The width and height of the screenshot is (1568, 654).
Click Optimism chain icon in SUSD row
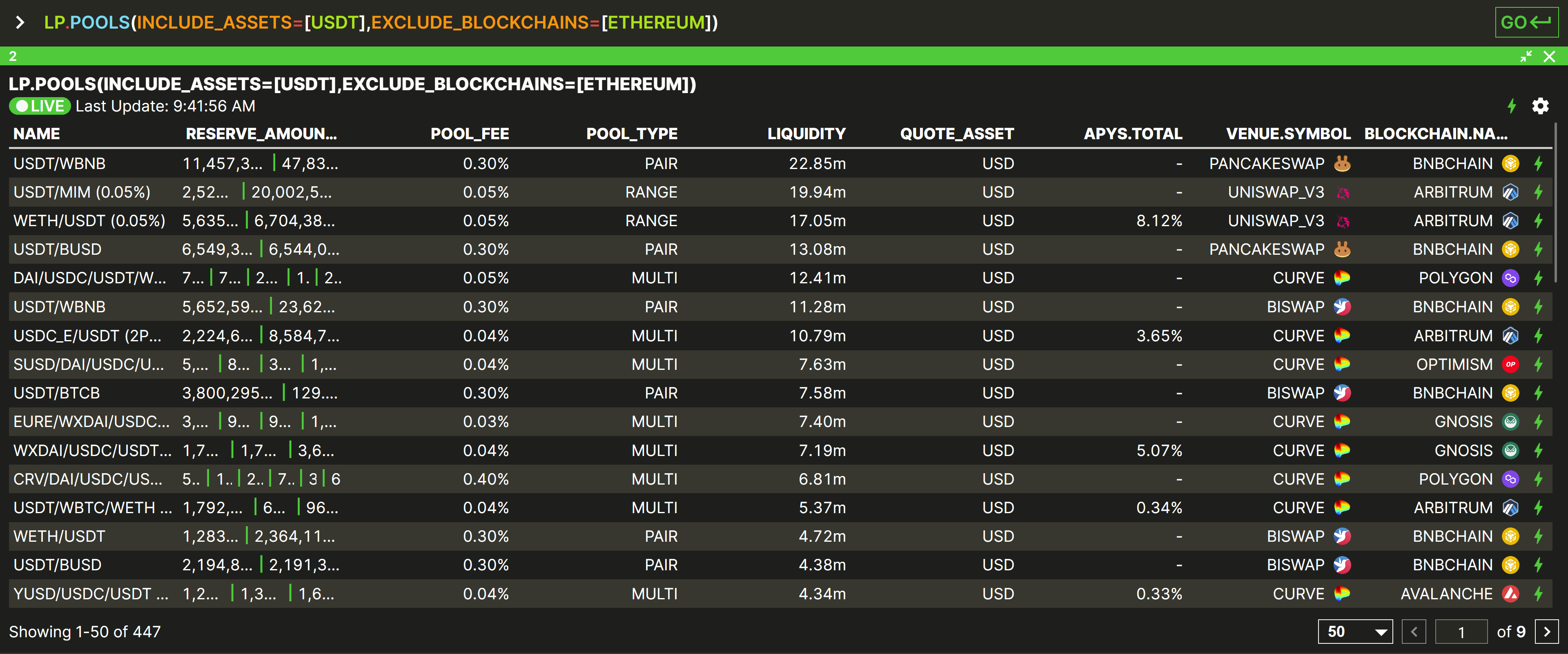tap(1510, 365)
